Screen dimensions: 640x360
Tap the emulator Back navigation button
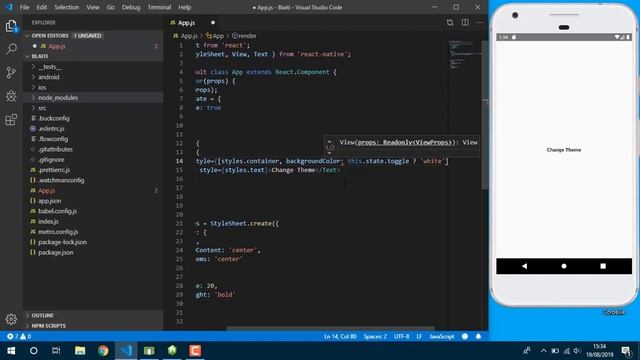pos(524,266)
